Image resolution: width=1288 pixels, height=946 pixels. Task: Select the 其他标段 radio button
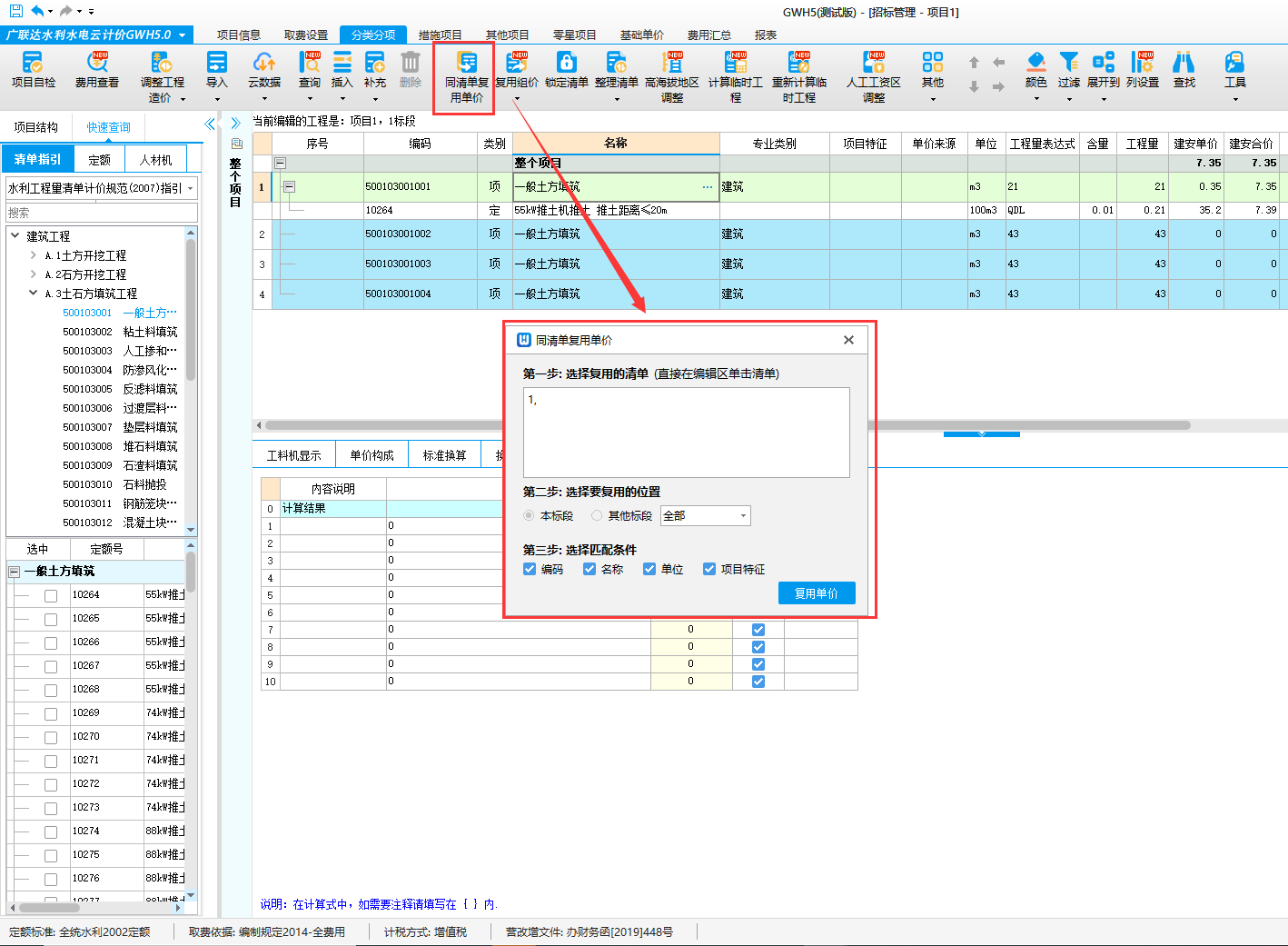(597, 515)
